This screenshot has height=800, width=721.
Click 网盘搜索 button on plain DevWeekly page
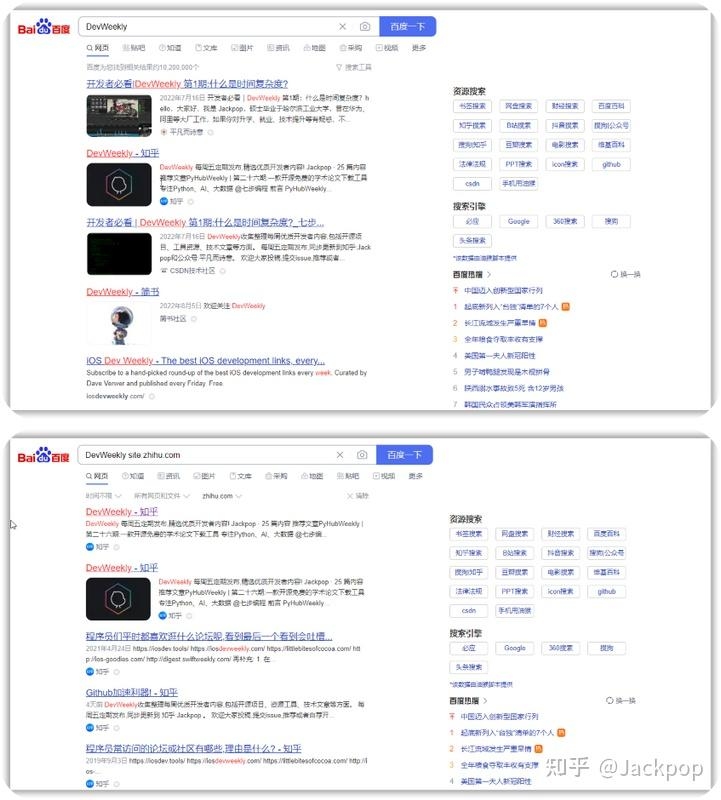pos(518,106)
